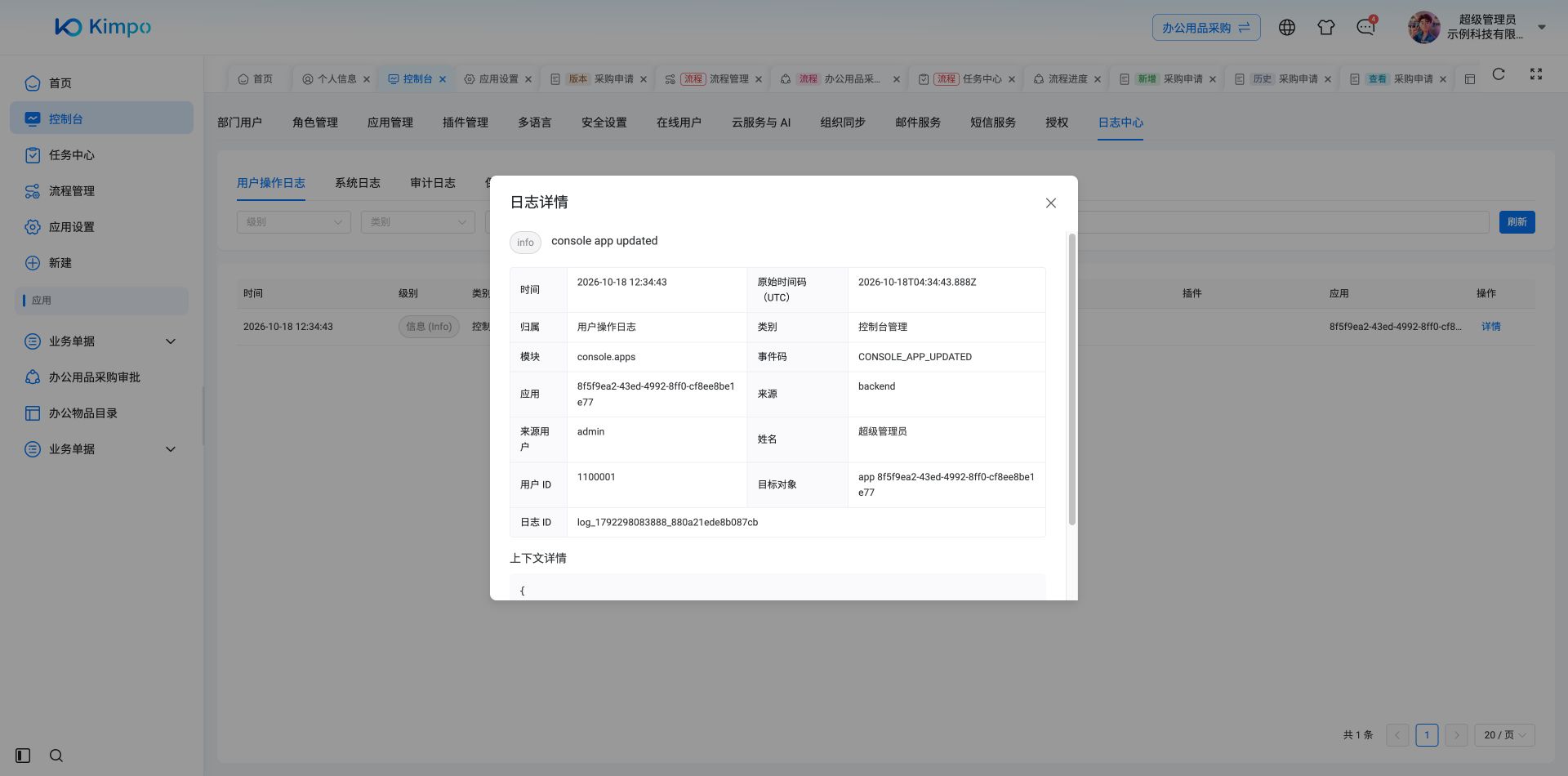Expand the user account dropdown arrow
Screen dimensions: 1568x776
click(x=1542, y=27)
